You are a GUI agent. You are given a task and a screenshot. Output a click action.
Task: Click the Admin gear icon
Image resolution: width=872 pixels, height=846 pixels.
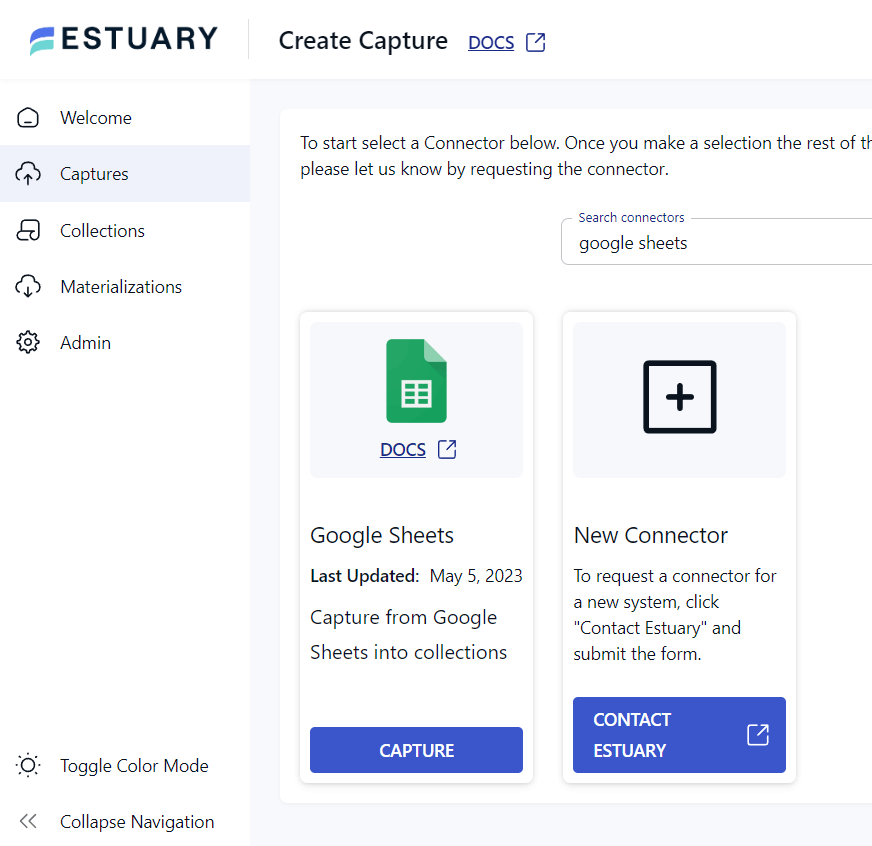[28, 343]
